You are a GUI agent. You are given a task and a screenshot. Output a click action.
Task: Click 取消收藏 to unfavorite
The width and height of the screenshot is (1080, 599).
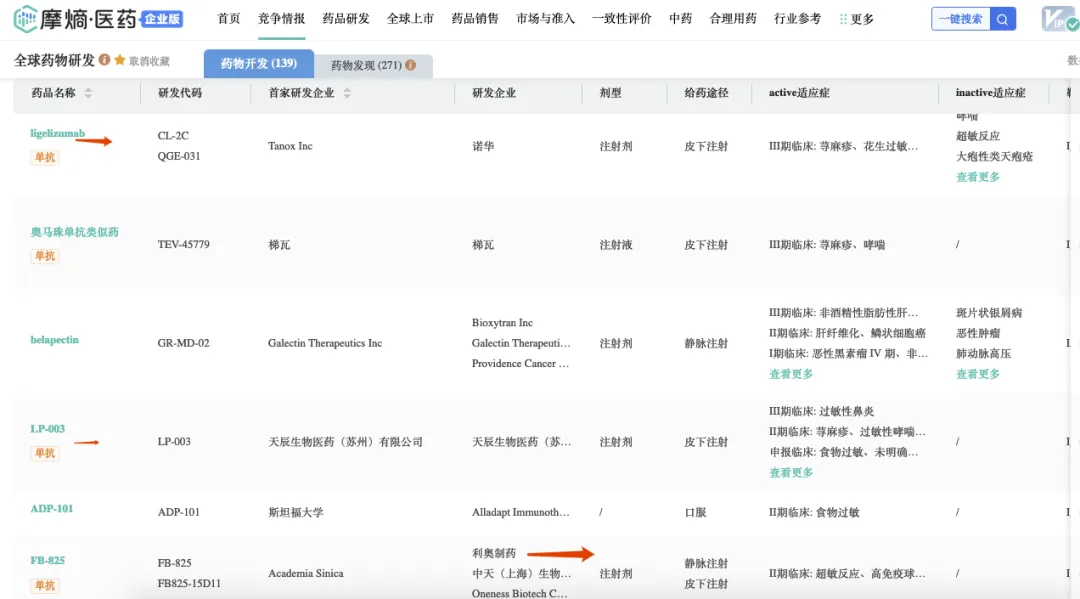point(149,62)
